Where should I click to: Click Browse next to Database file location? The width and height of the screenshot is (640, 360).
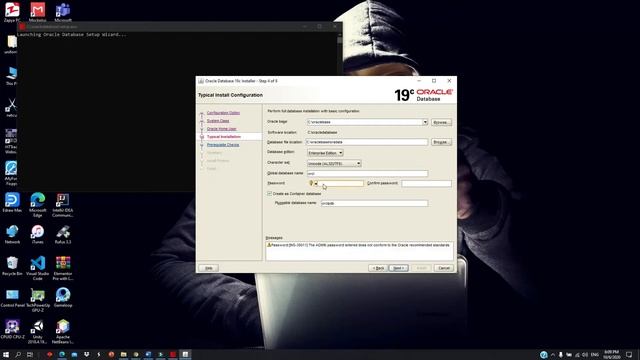(441, 142)
